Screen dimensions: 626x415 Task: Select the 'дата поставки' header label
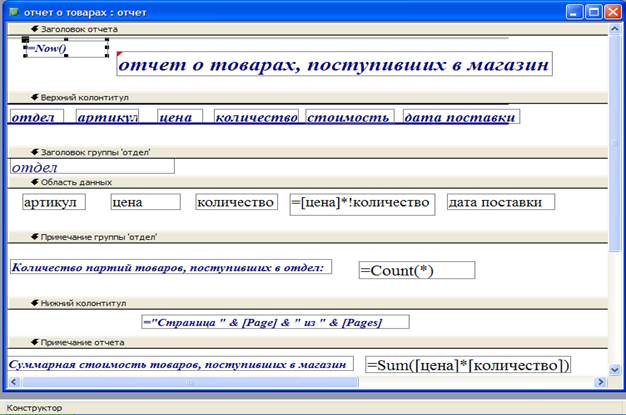coord(462,116)
